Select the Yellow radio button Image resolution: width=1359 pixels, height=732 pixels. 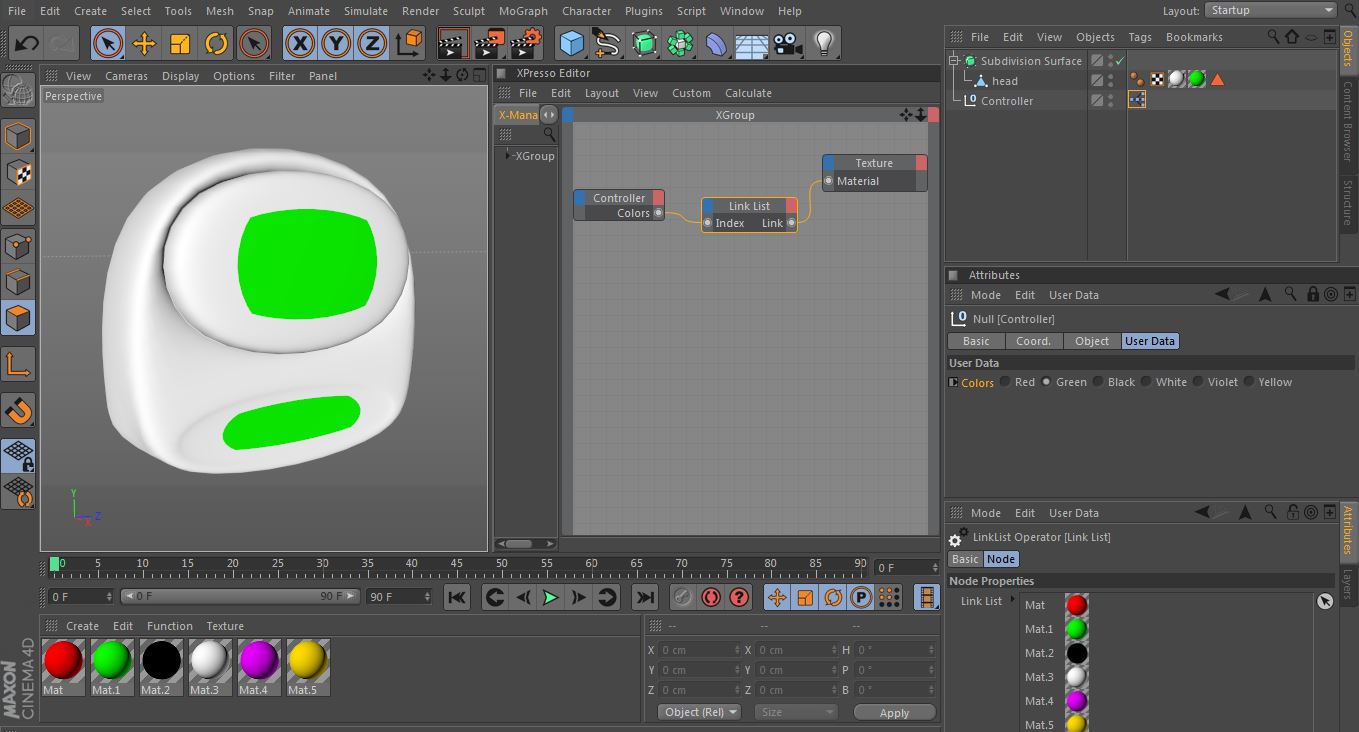1249,382
